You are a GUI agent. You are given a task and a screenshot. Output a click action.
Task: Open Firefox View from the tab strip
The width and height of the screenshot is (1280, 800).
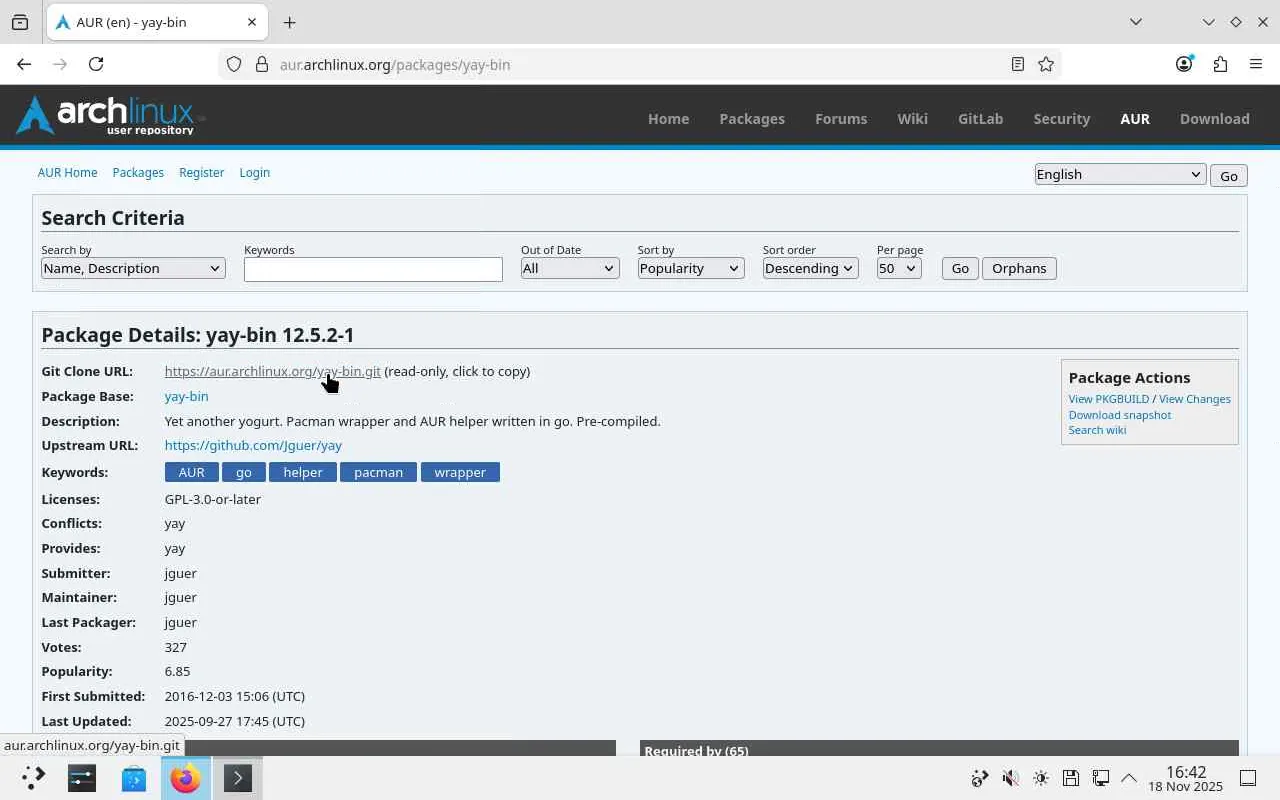(20, 22)
